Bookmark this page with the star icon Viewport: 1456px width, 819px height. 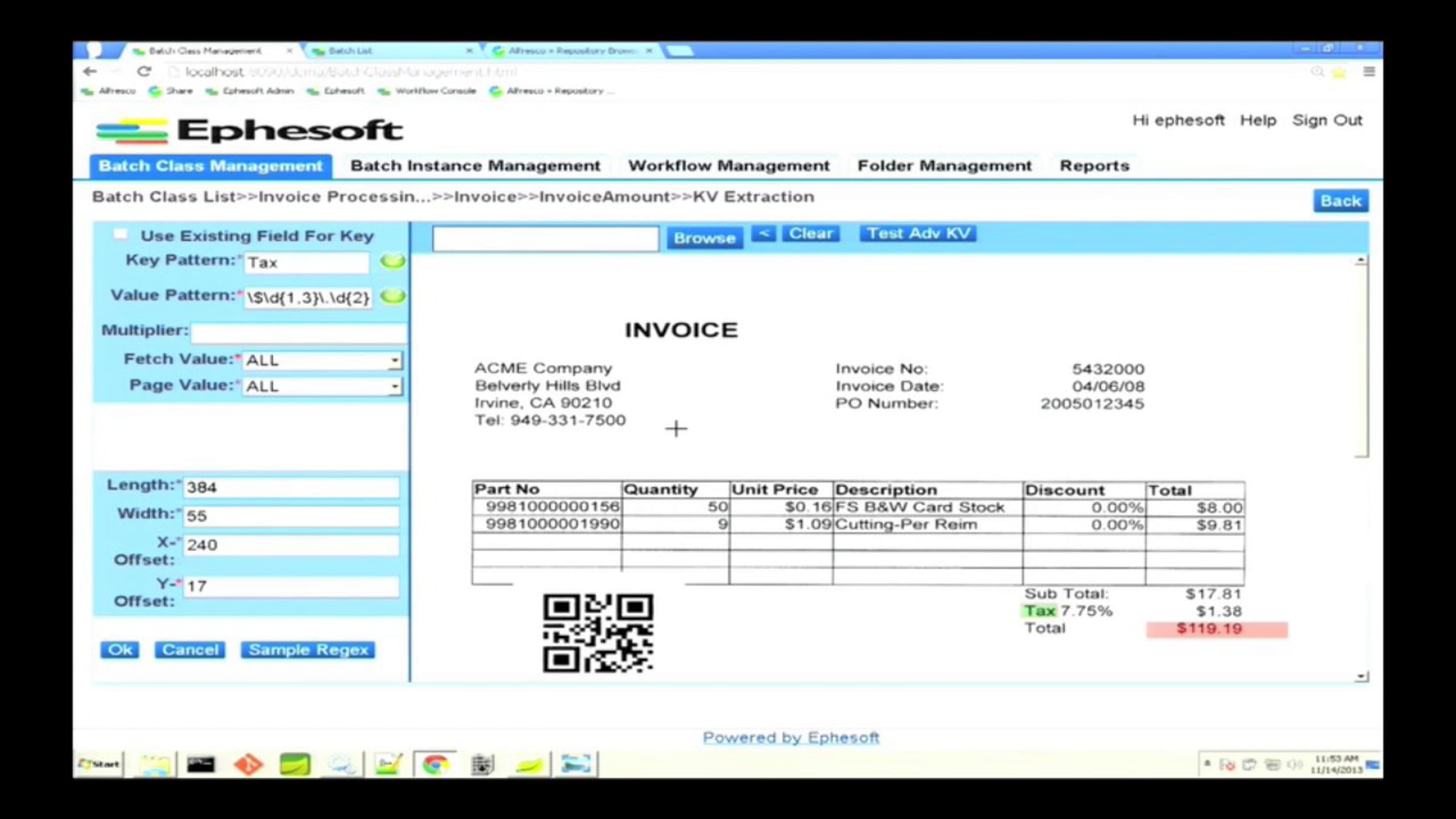[1339, 73]
